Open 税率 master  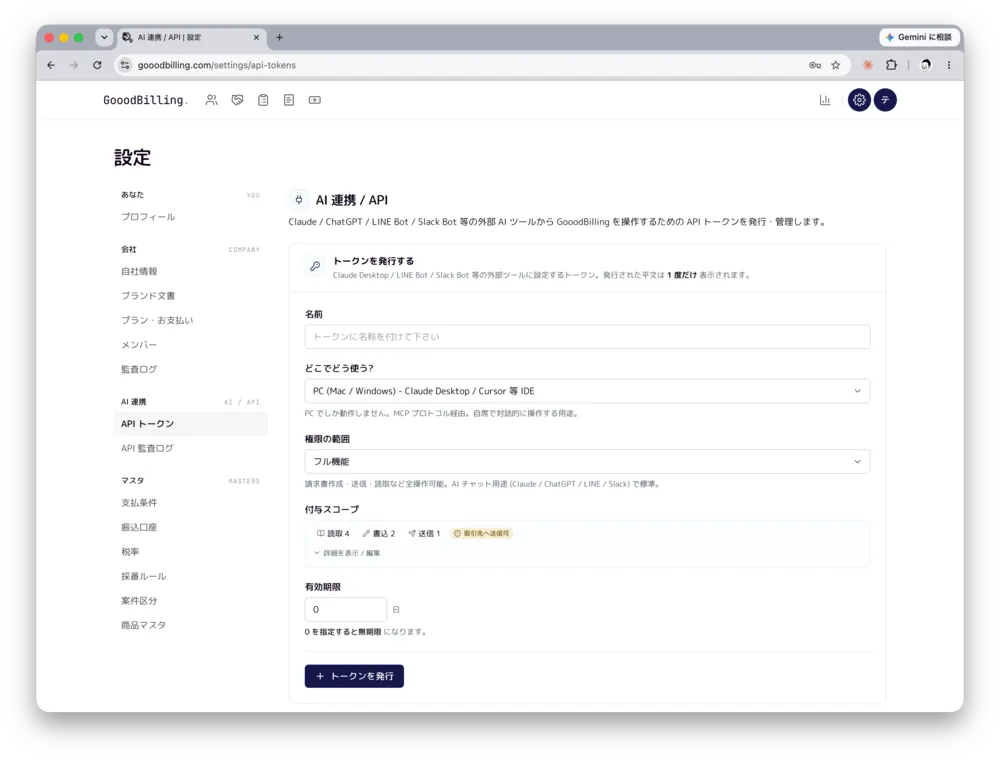point(130,552)
